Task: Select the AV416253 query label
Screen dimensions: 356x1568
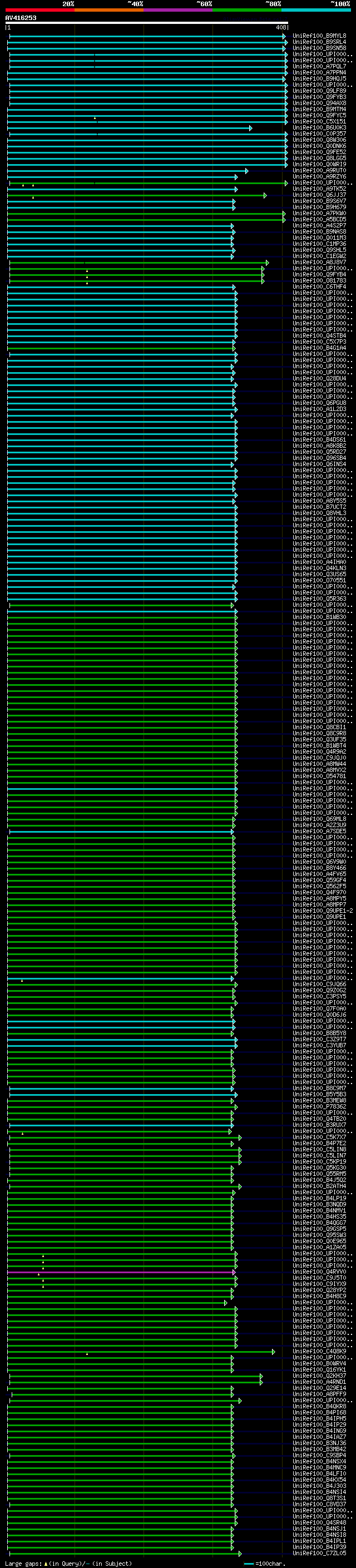Action: click(21, 18)
